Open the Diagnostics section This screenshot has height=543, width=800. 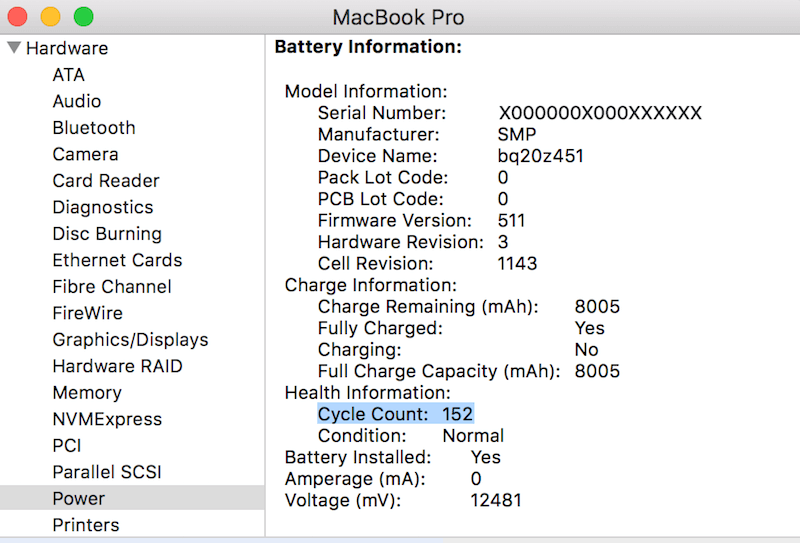pos(103,208)
